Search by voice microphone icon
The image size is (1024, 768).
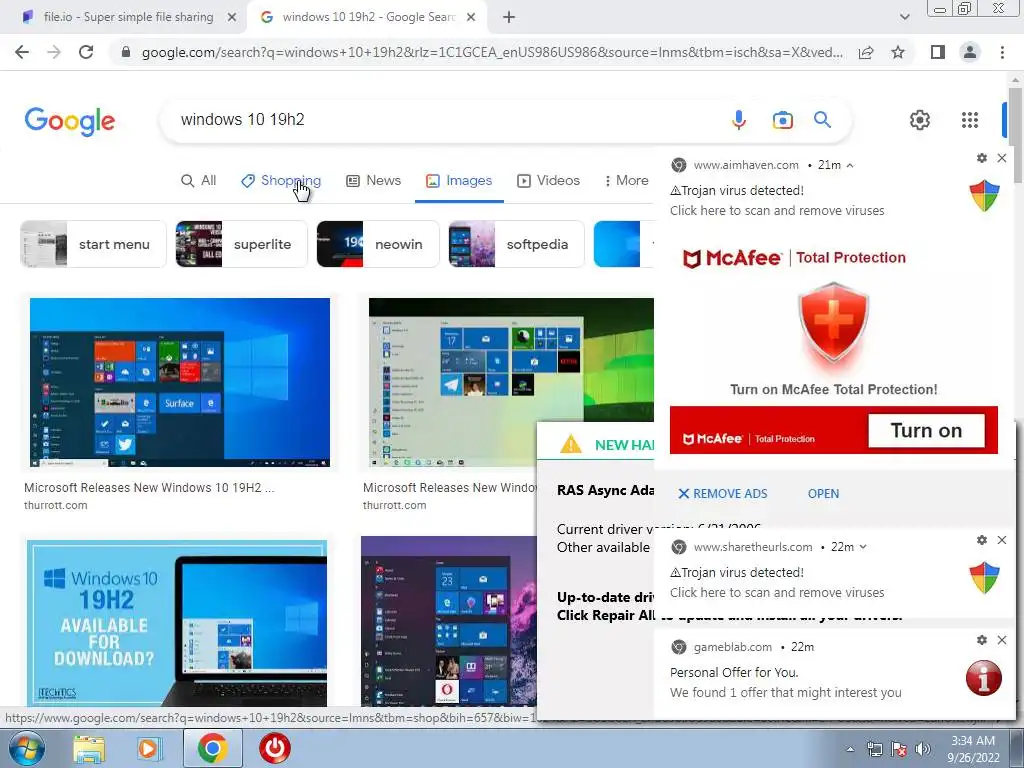pyautogui.click(x=739, y=120)
